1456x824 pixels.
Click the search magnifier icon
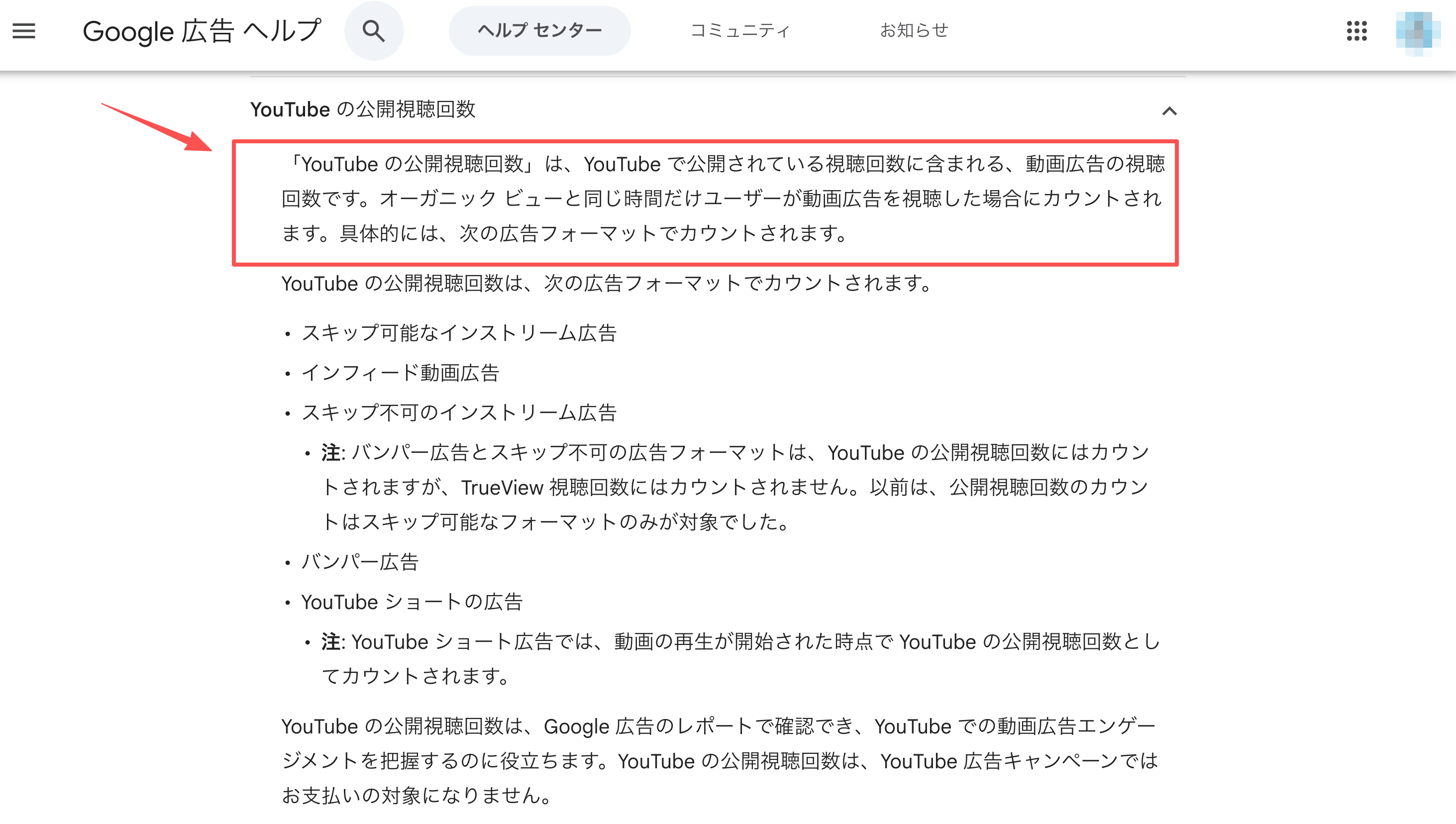click(x=374, y=30)
